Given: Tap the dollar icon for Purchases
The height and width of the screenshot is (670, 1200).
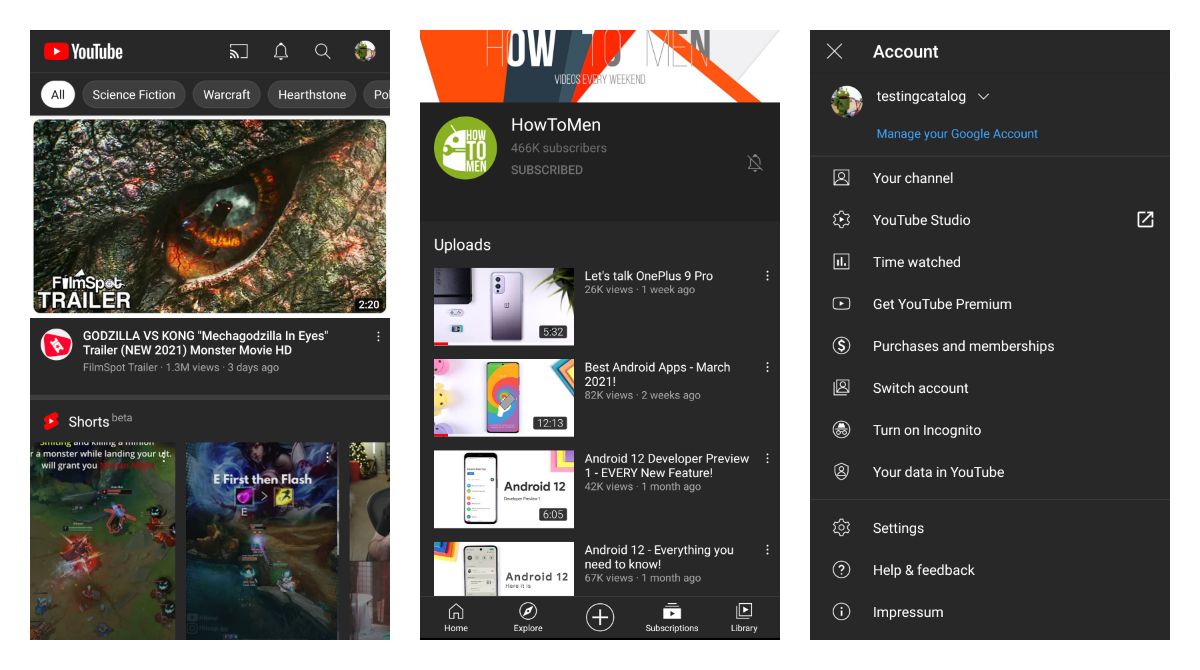Looking at the screenshot, I should coord(842,346).
